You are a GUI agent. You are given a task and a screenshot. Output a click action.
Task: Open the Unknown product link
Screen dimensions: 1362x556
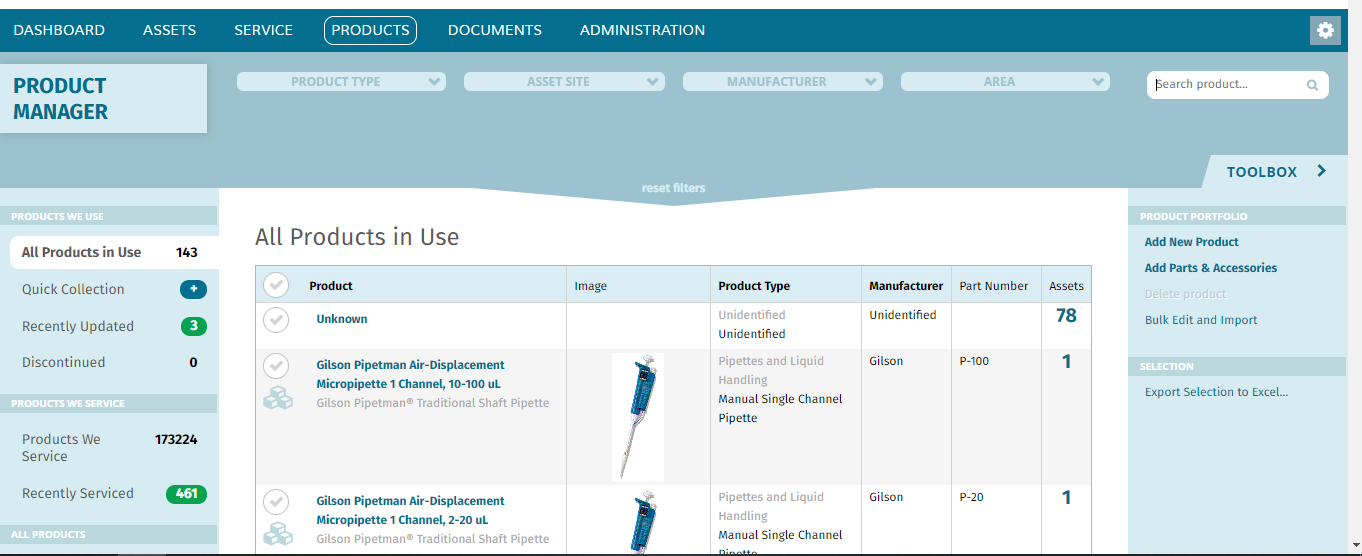click(342, 319)
